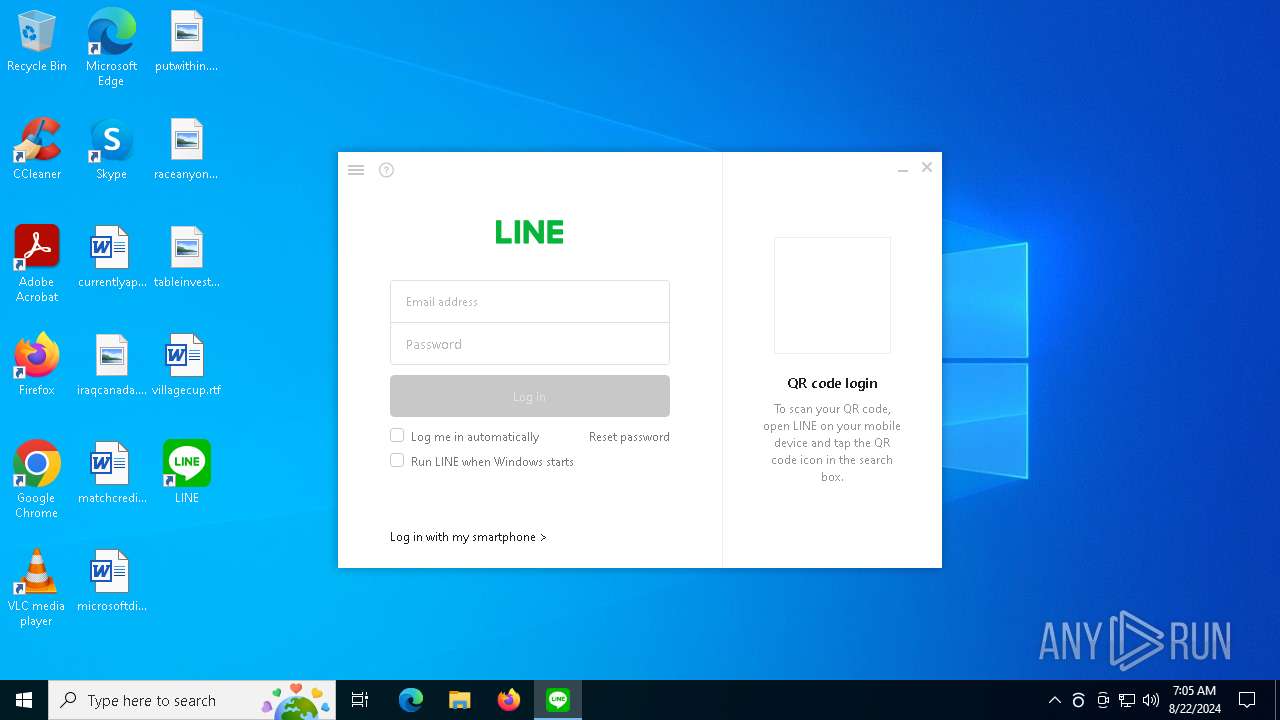Select the raceanyon image file icon
This screenshot has height=720, width=1280.
click(186, 150)
